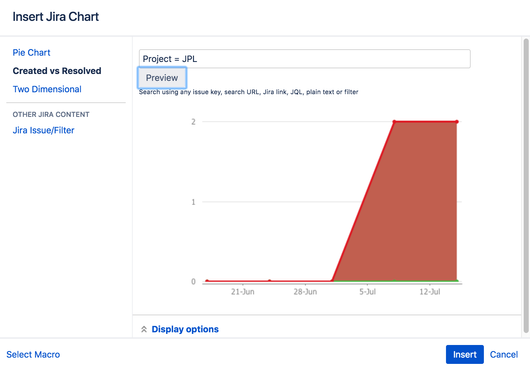Select Pie Chart type
Screen dimensions: 530x369
coord(31,53)
